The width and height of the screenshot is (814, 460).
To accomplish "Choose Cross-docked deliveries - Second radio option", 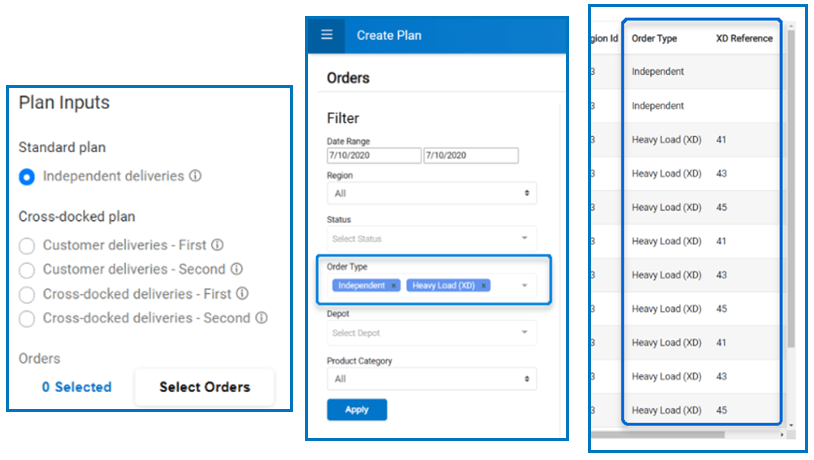I will click(x=27, y=318).
